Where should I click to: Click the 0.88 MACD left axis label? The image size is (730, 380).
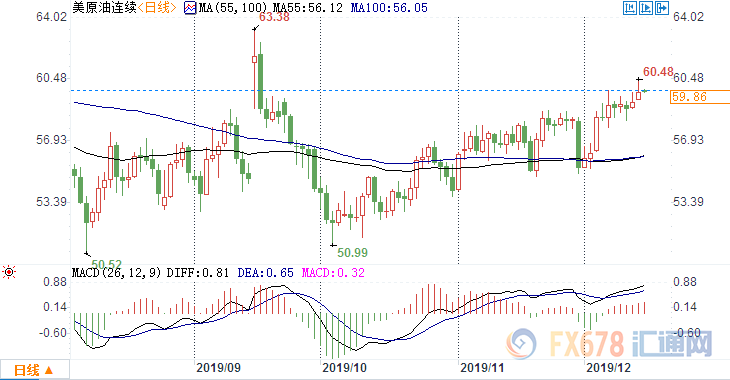(x=55, y=282)
